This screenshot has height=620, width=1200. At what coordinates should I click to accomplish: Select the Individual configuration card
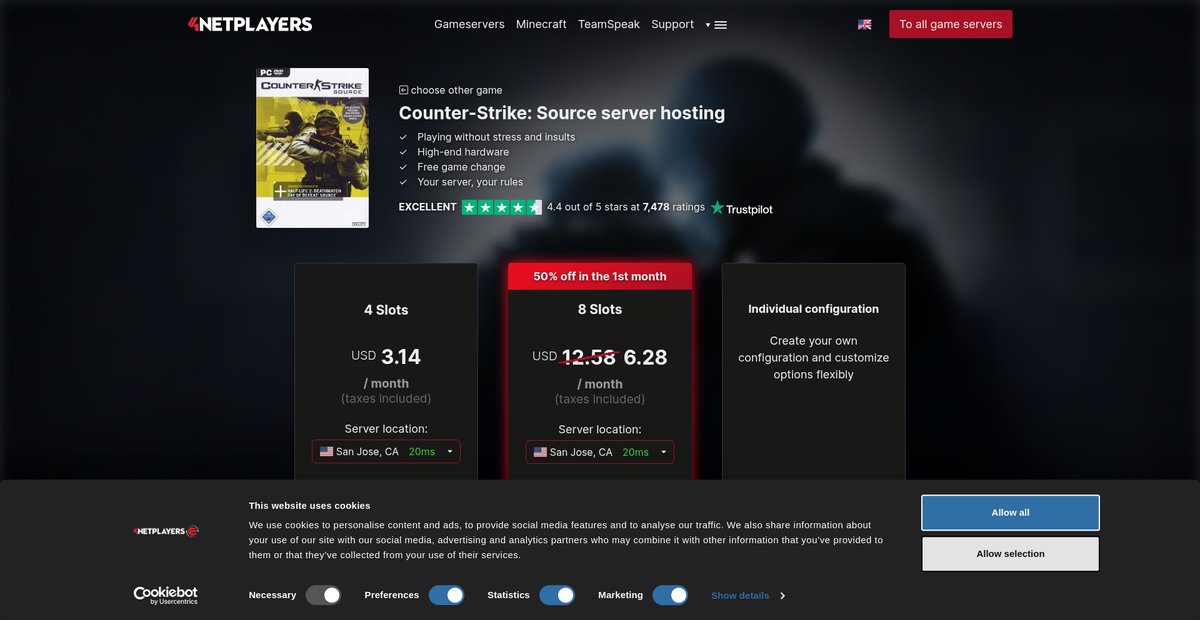814,371
